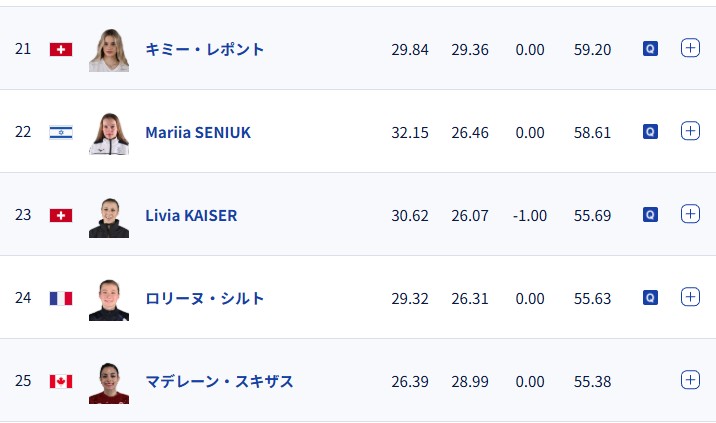Click the Canadian flag in rank 25 row
The image size is (716, 423).
(x=61, y=381)
